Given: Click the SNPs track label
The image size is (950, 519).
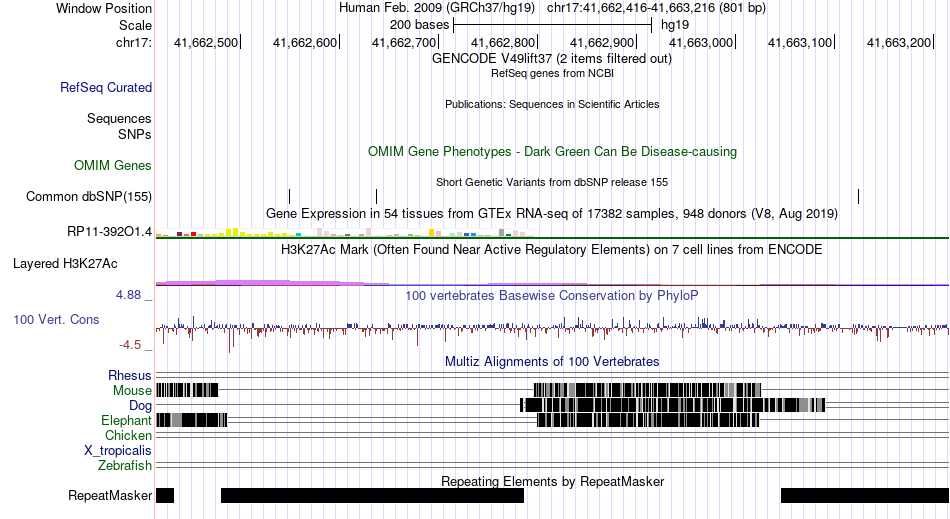Looking at the screenshot, I should pyautogui.click(x=135, y=134).
